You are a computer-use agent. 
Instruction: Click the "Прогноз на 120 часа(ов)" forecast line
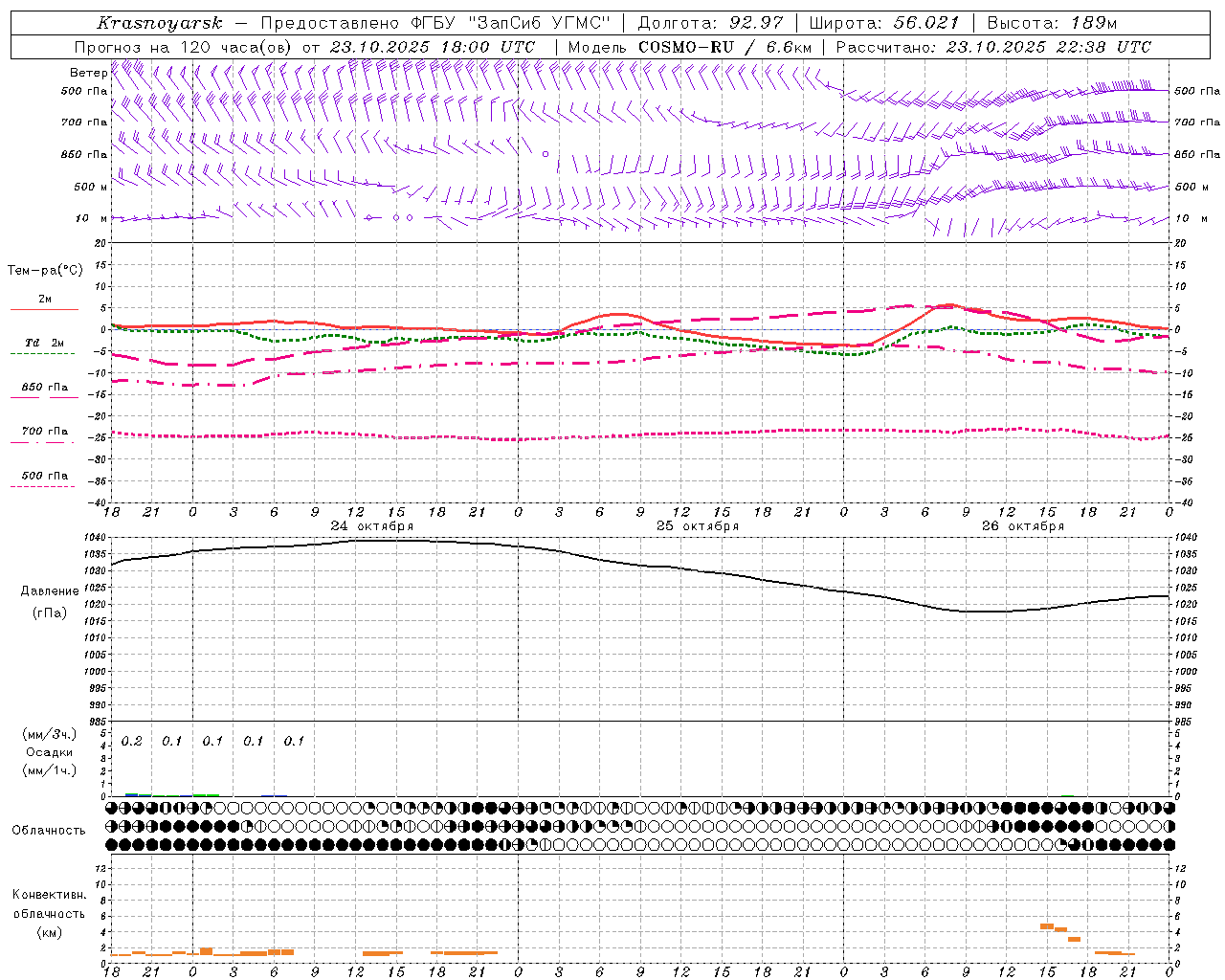tap(184, 47)
